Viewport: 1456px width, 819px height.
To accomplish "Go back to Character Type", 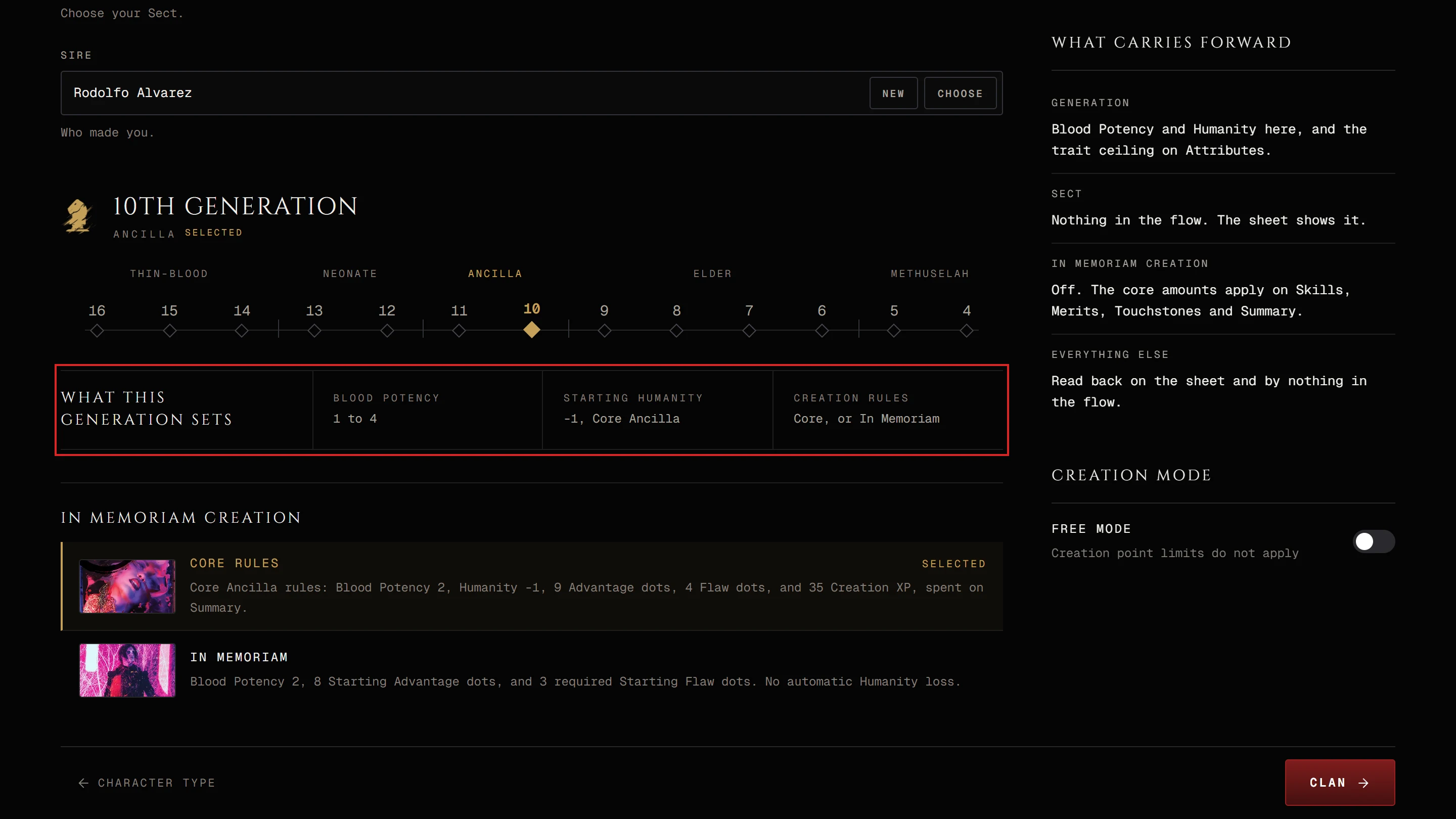I will click(x=147, y=783).
